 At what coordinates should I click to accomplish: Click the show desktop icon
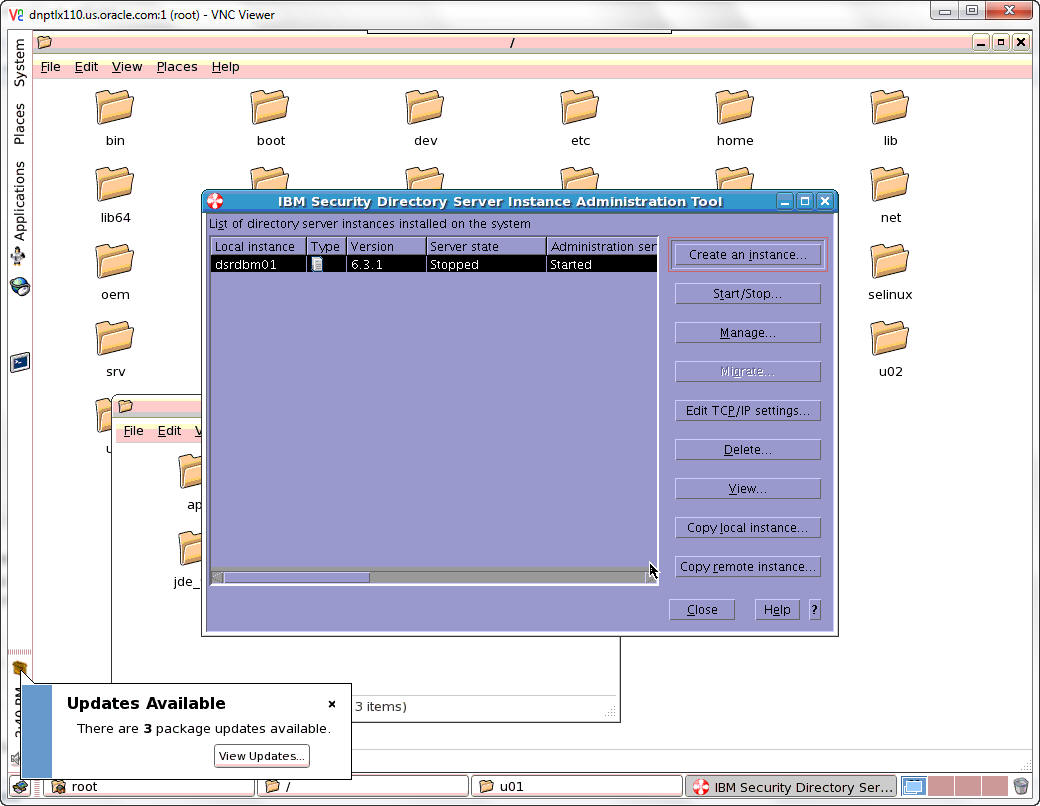pyautogui.click(x=20, y=787)
